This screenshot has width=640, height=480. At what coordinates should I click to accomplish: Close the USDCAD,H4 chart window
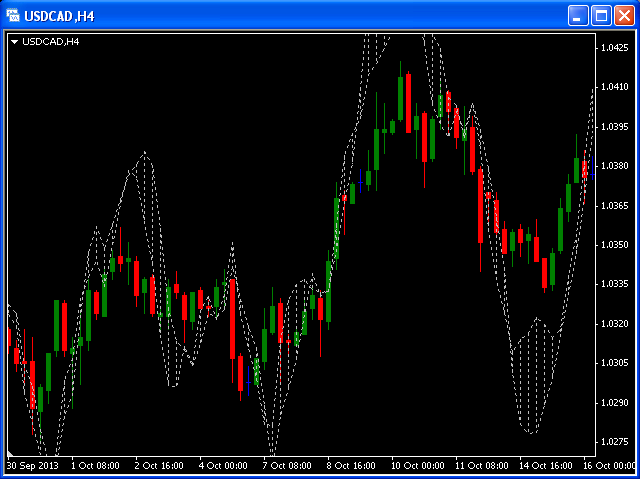(624, 16)
